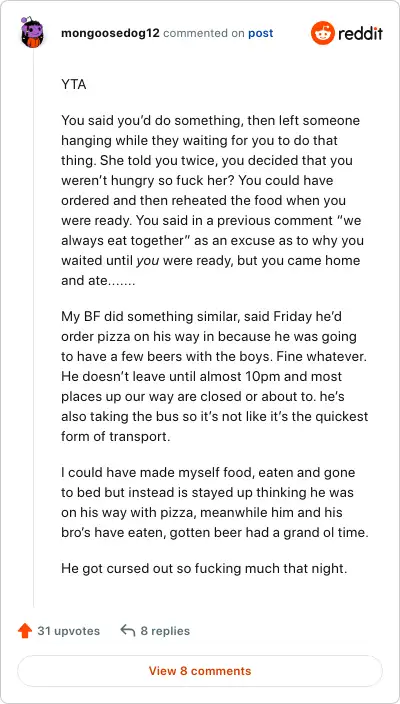Image resolution: width=400 pixels, height=704 pixels.
Task: Click the italicized word "you"
Action: (x=148, y=261)
